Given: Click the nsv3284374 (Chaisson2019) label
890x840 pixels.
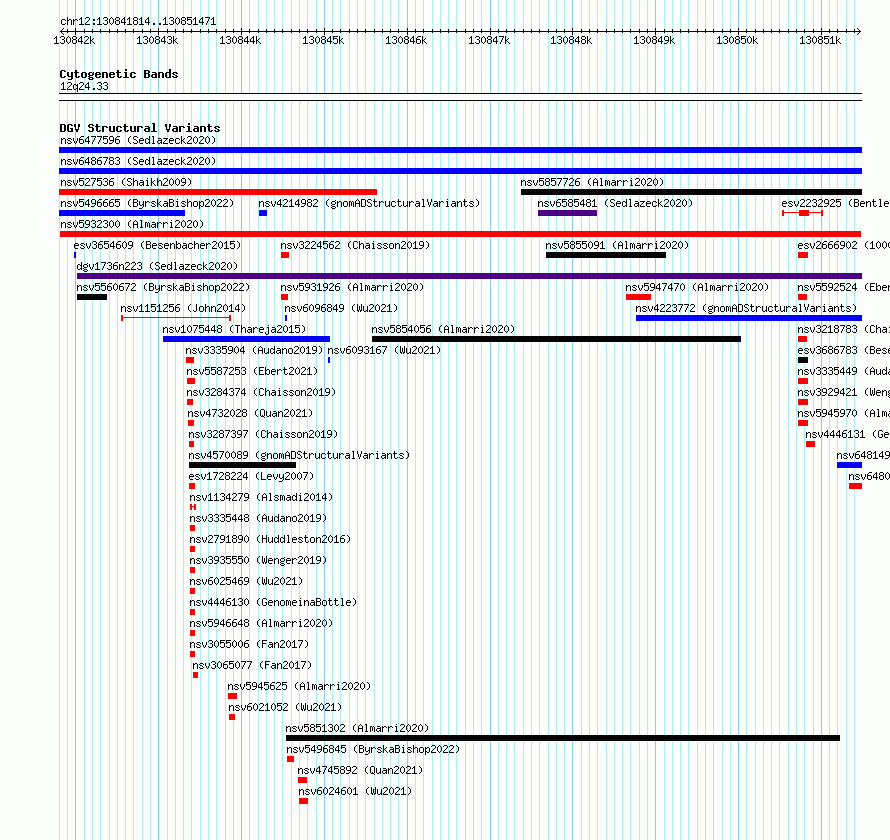Looking at the screenshot, I should pyautogui.click(x=261, y=392).
